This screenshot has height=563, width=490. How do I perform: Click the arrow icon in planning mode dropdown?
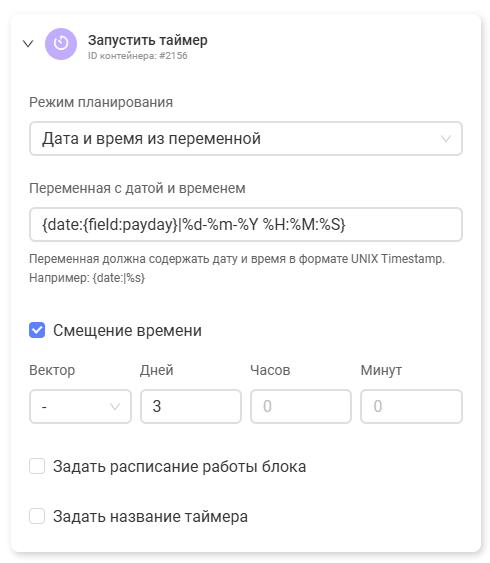point(446,139)
